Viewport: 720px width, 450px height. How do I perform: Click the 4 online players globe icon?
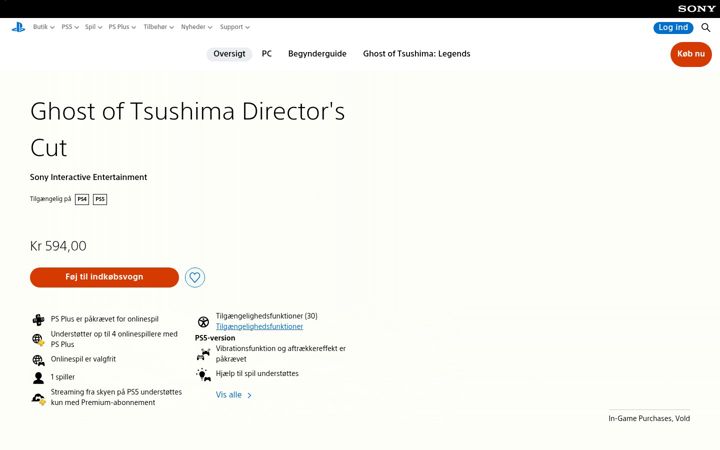coord(39,340)
